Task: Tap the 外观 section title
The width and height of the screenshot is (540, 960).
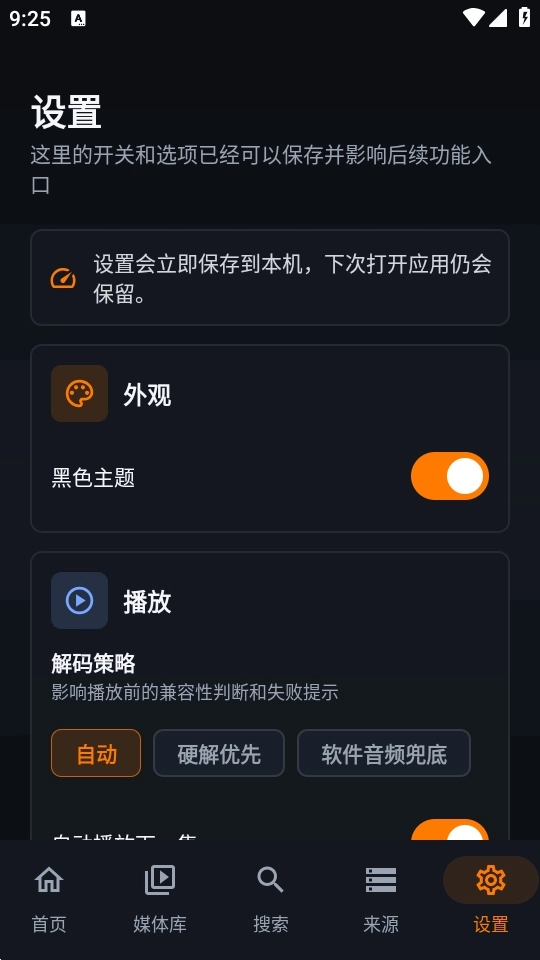Action: (x=147, y=395)
